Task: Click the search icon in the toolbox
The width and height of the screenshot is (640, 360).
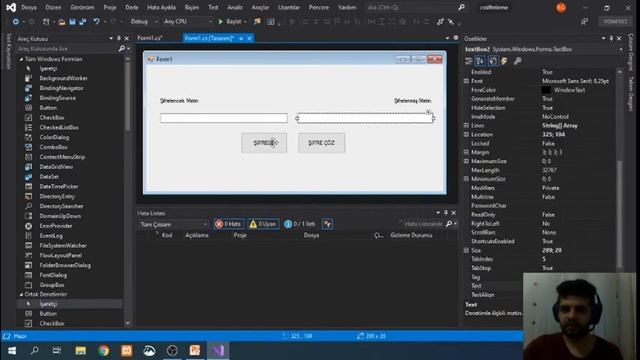Action: coord(122,49)
